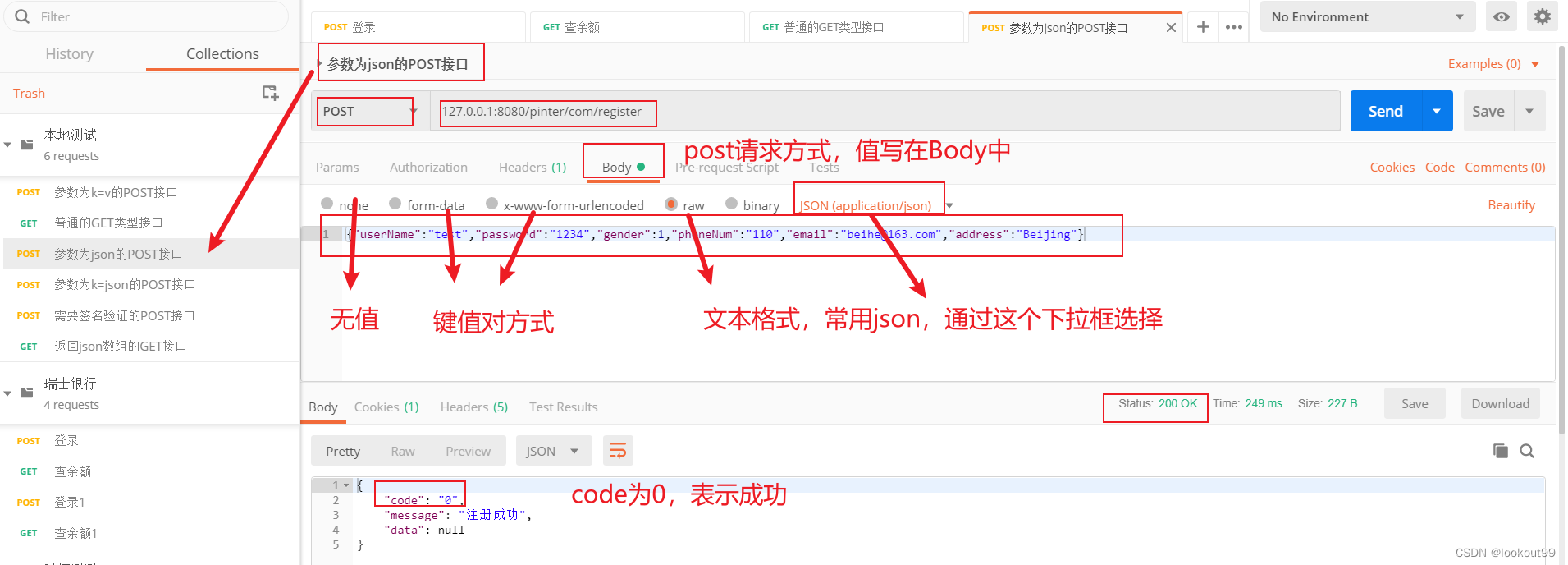Switch to the POST 登录 request tab
The image size is (1568, 565).
[x=418, y=27]
